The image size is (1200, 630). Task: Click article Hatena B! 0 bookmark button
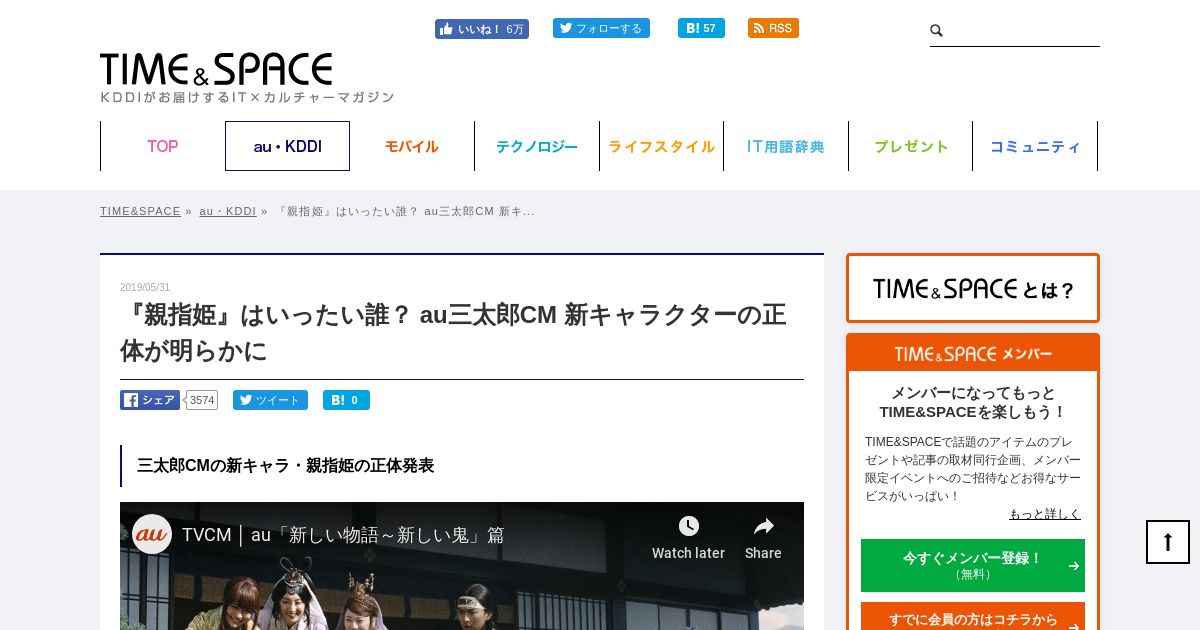pos(346,400)
